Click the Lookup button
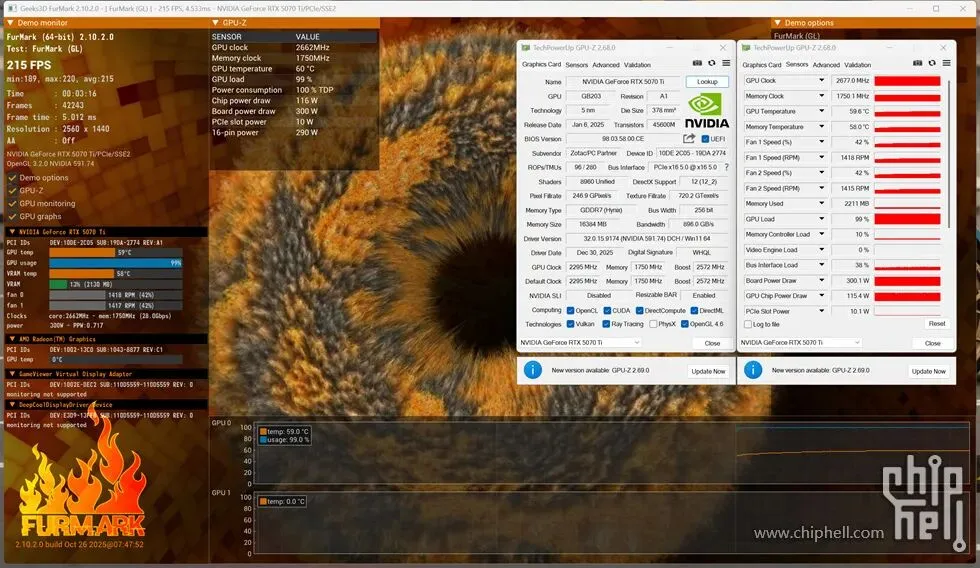The image size is (980, 568). click(x=707, y=82)
